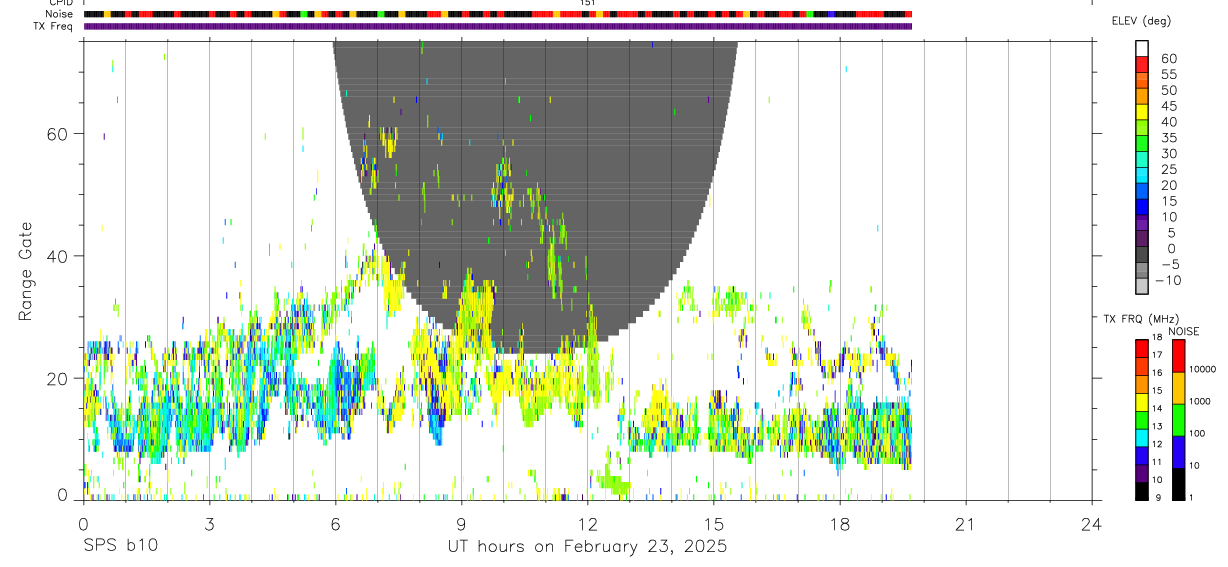The image size is (1228, 567).
Task: Click the x-axis tick label '6'
Action: click(x=335, y=524)
